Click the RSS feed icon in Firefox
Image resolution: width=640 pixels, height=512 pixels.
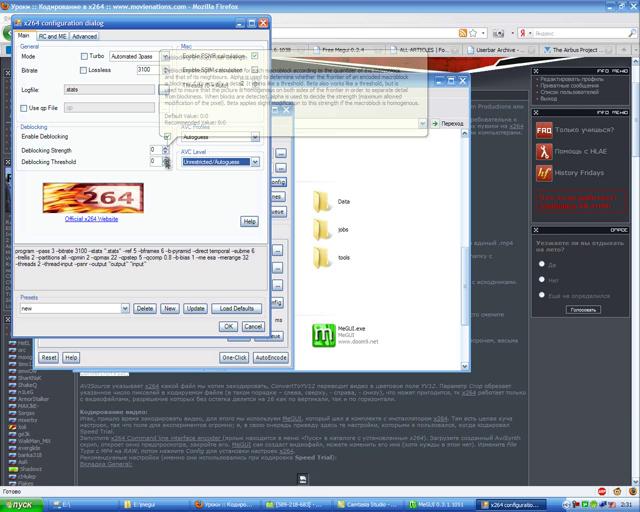pyautogui.click(x=462, y=33)
